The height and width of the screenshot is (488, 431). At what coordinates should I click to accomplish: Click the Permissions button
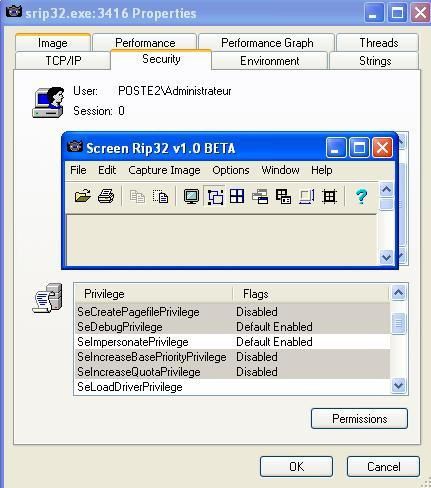359,419
